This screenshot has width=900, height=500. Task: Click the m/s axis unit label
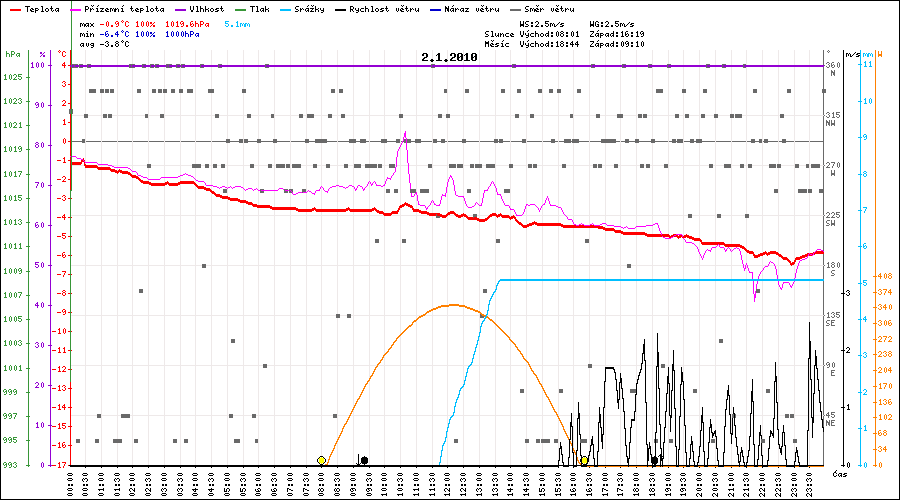[x=851, y=54]
